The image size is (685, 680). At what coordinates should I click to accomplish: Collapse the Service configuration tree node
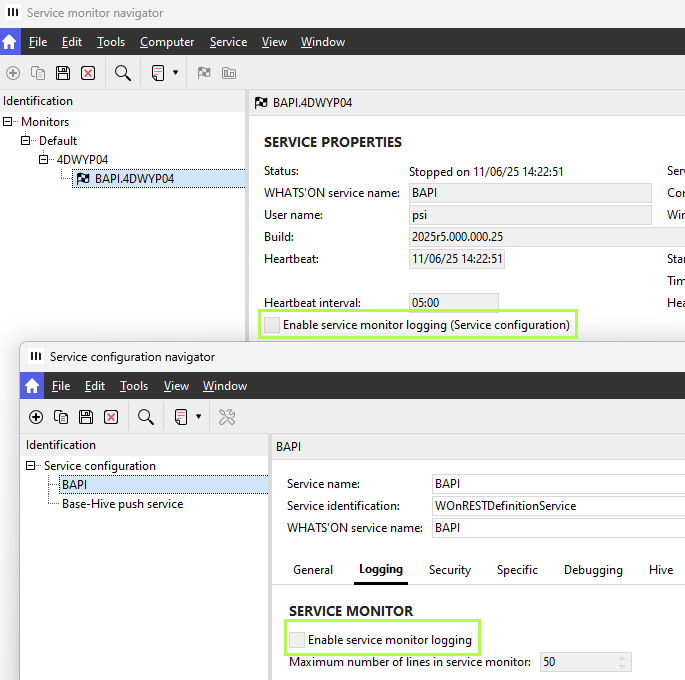tap(32, 466)
